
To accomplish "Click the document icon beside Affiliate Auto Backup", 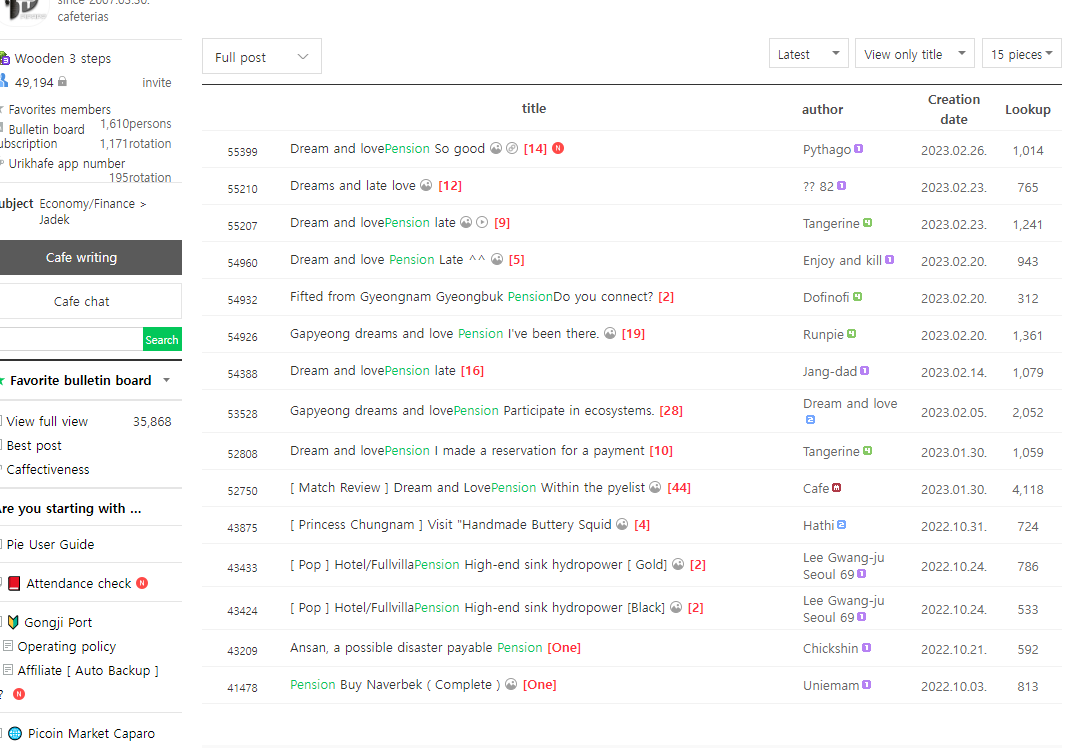I will click(8, 669).
